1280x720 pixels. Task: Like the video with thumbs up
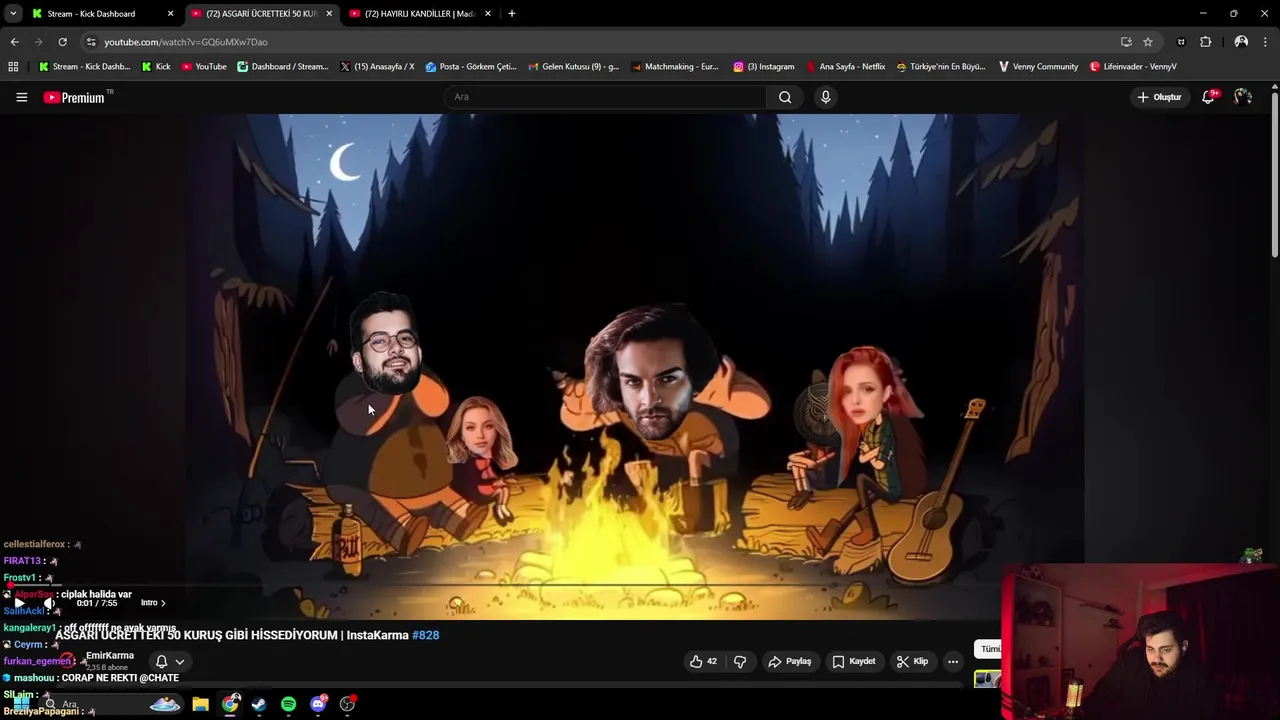click(703, 661)
